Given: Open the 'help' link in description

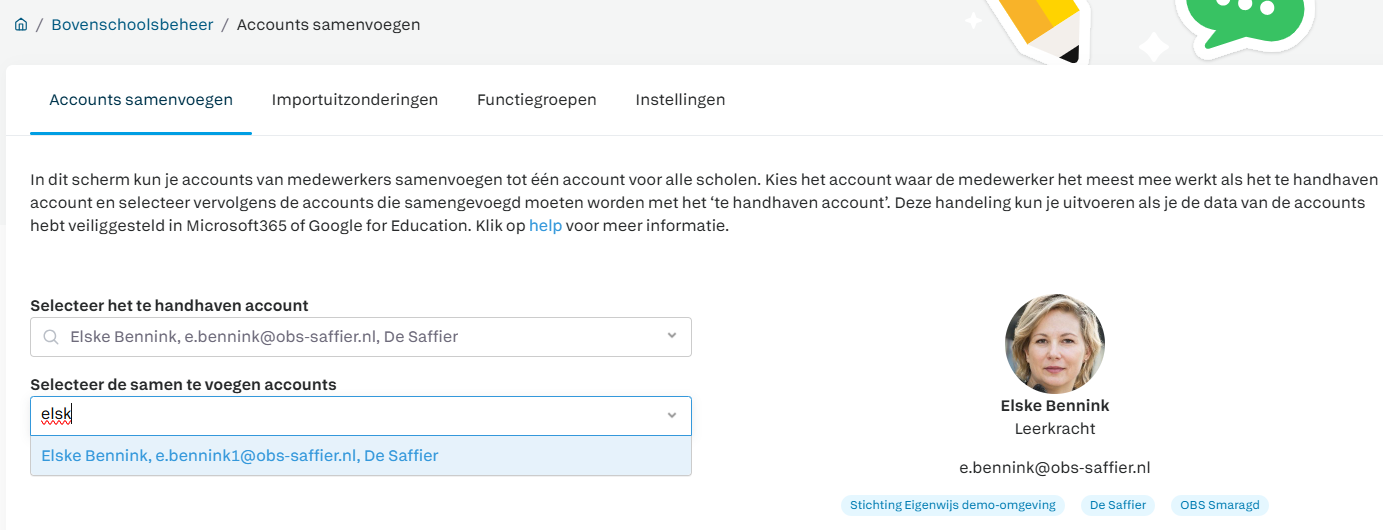Looking at the screenshot, I should (x=545, y=225).
